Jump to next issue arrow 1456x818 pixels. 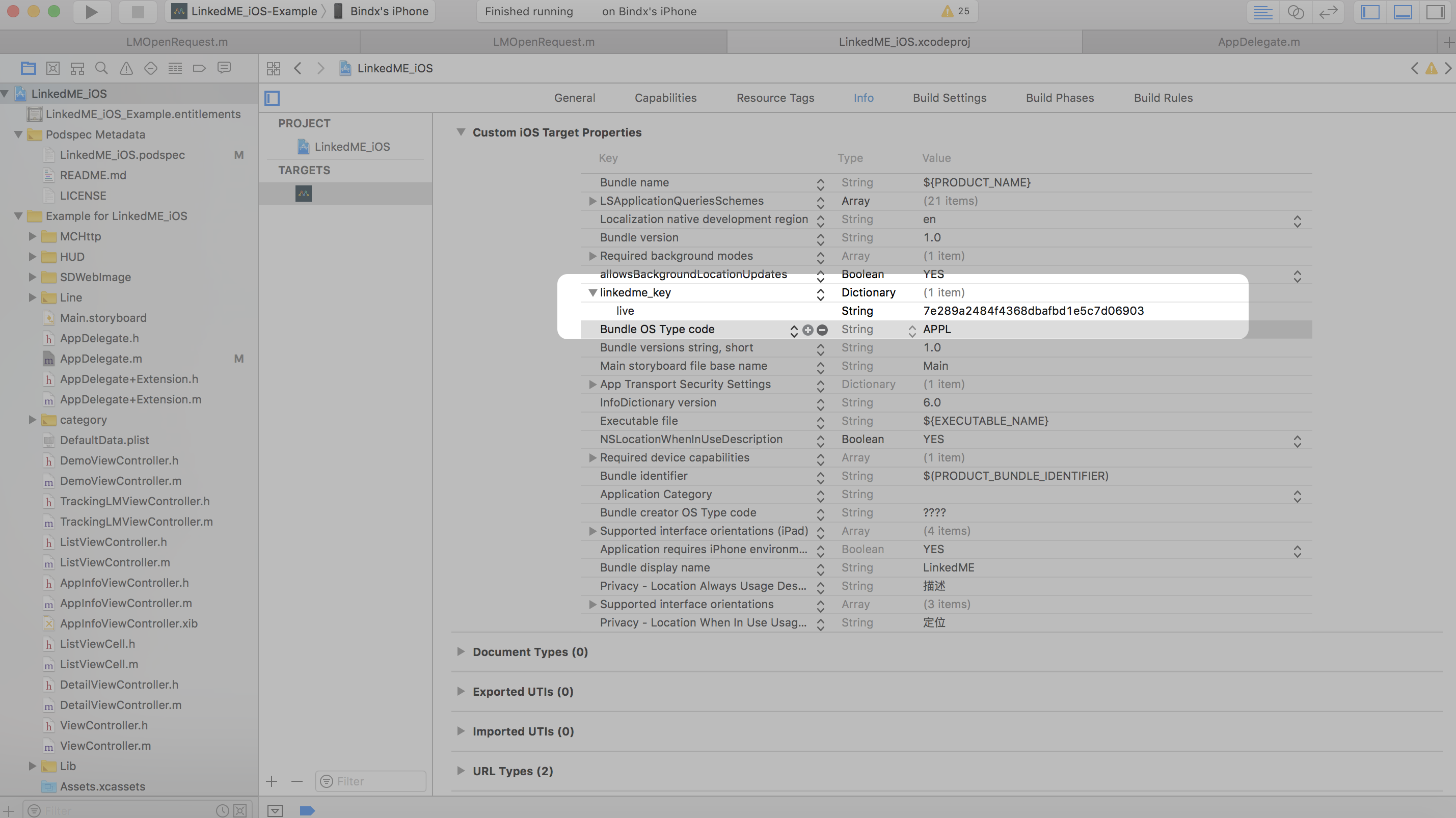click(x=1447, y=68)
